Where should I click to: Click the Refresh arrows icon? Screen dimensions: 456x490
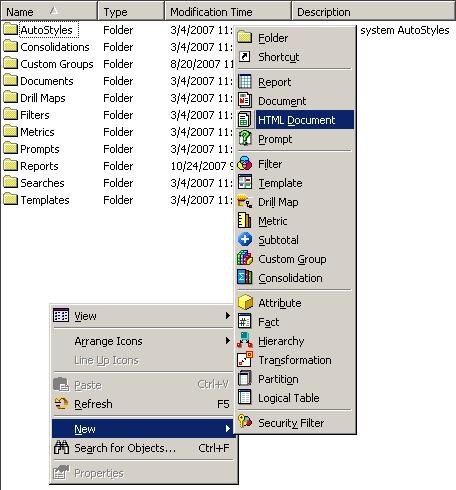(61, 403)
